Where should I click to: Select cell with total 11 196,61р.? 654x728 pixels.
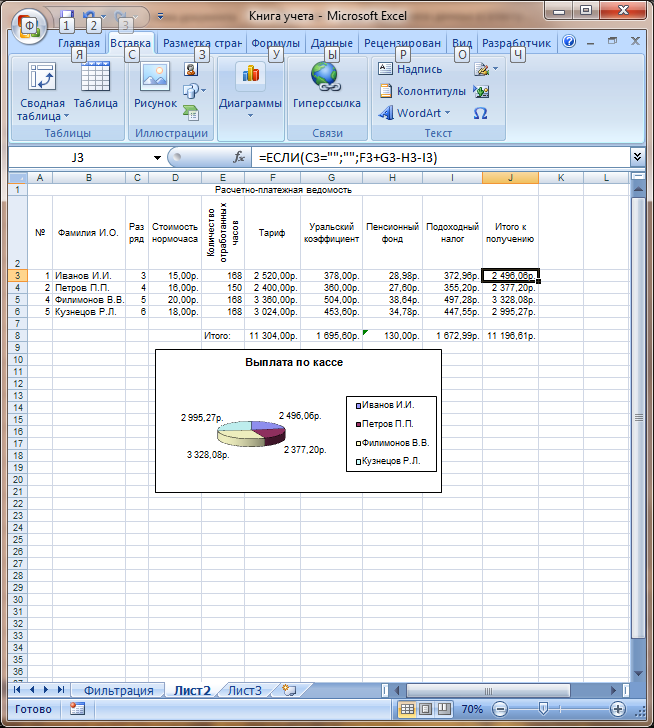[510, 335]
